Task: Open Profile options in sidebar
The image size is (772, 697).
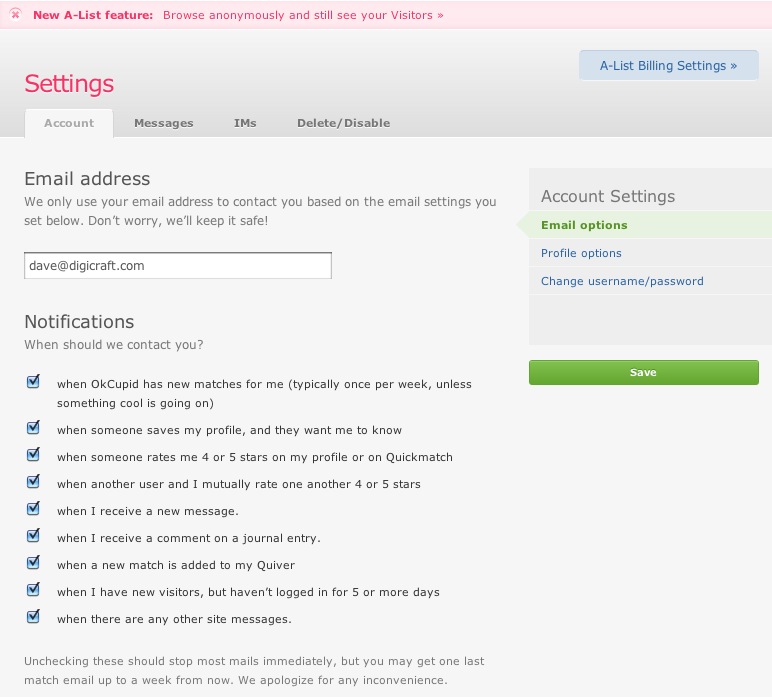Action: [581, 253]
